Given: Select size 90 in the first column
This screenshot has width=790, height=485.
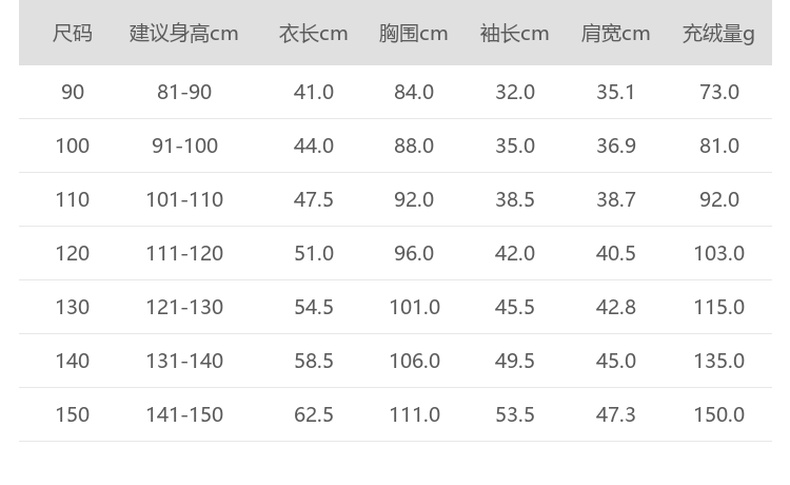Looking at the screenshot, I should pyautogui.click(x=72, y=92).
